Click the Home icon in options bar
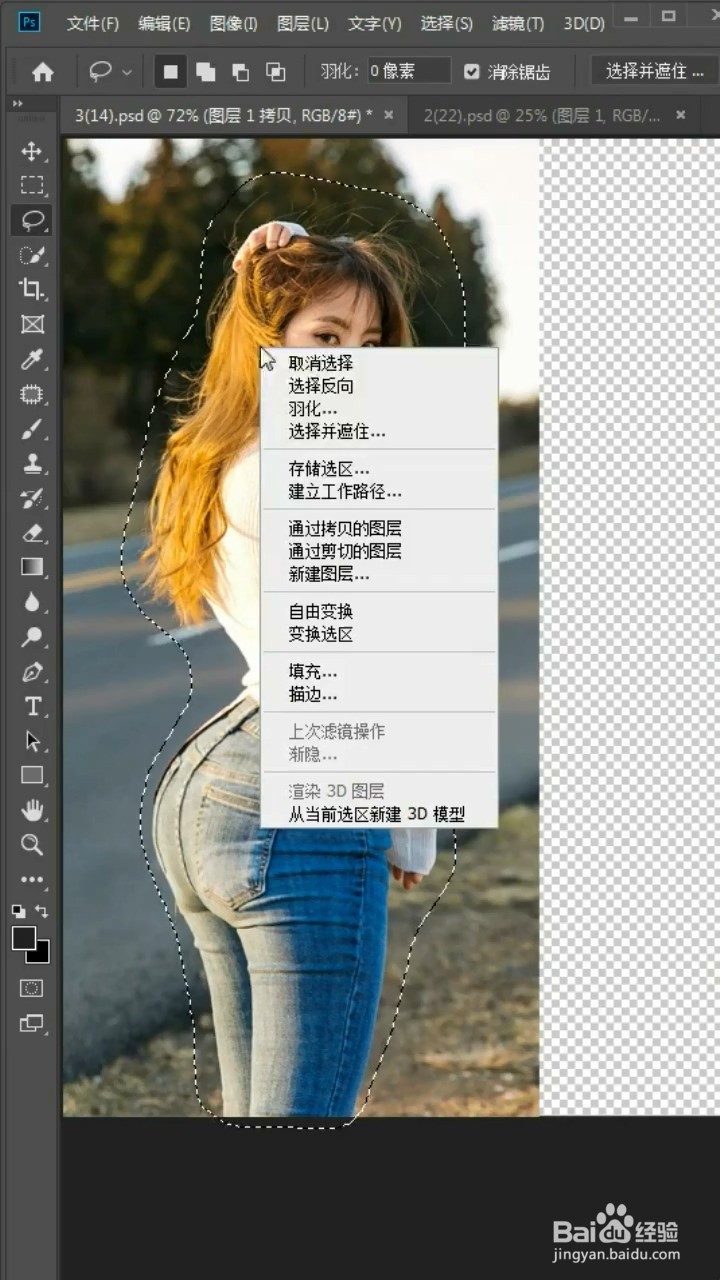The image size is (720, 1280). [x=42, y=72]
